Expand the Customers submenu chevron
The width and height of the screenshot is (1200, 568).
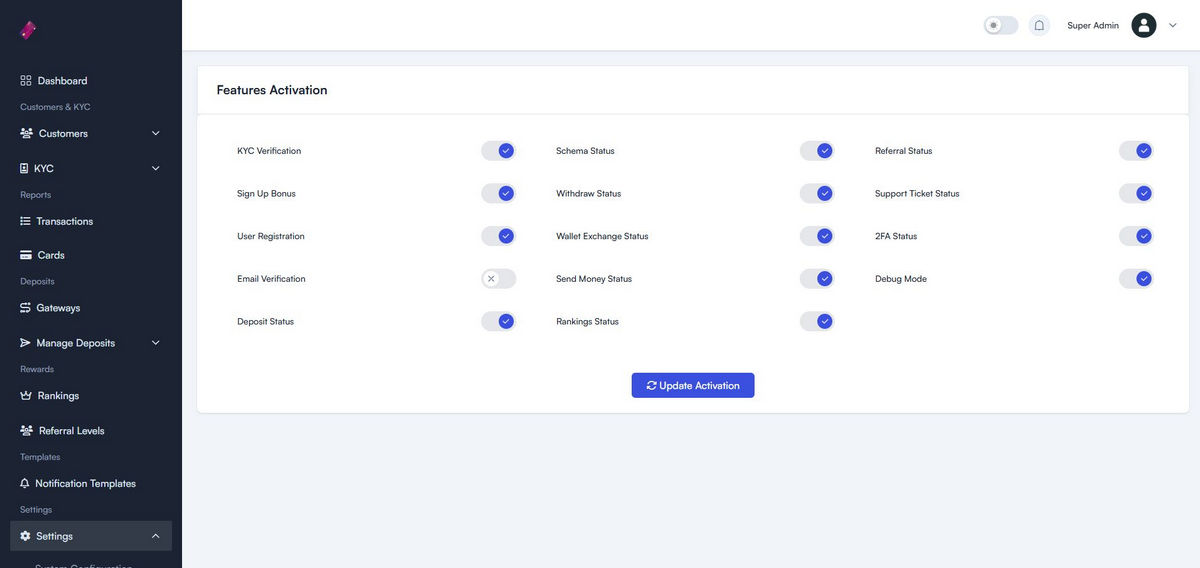coord(155,133)
